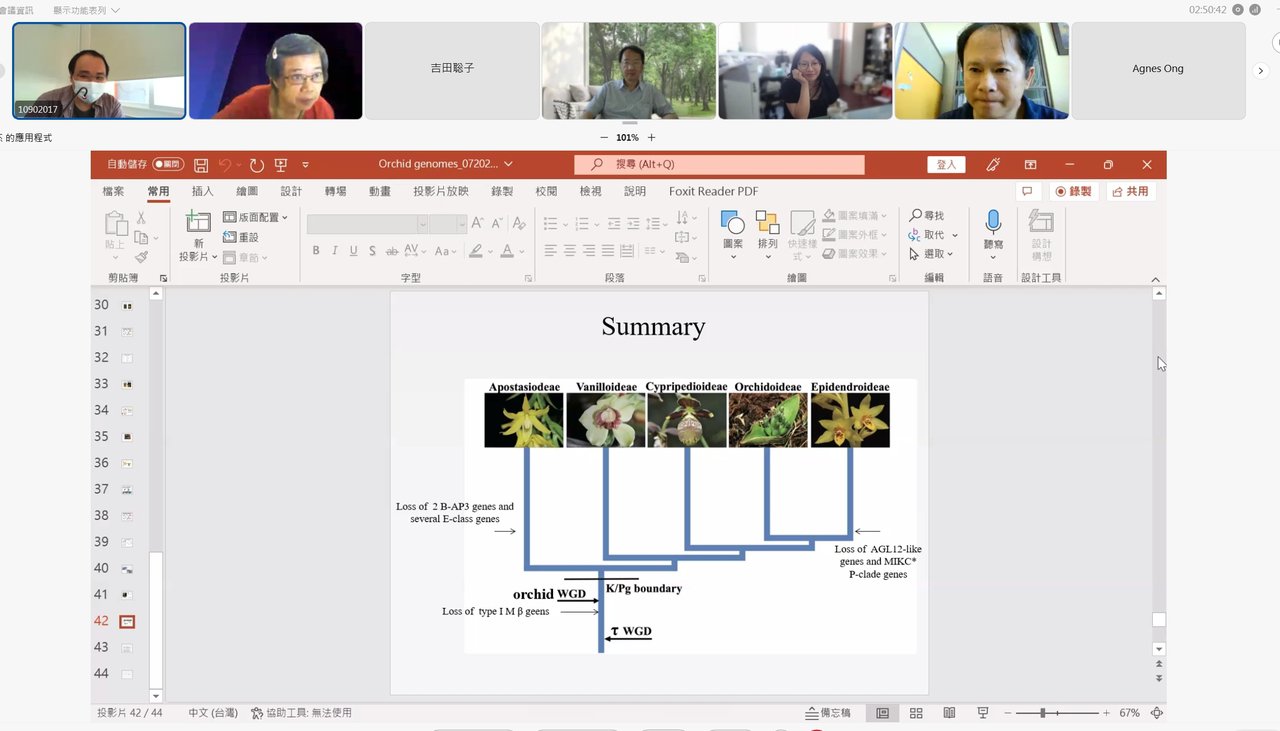The width and height of the screenshot is (1280, 731).
Task: Switch to slide sorter view in the status bar
Action: (x=916, y=713)
